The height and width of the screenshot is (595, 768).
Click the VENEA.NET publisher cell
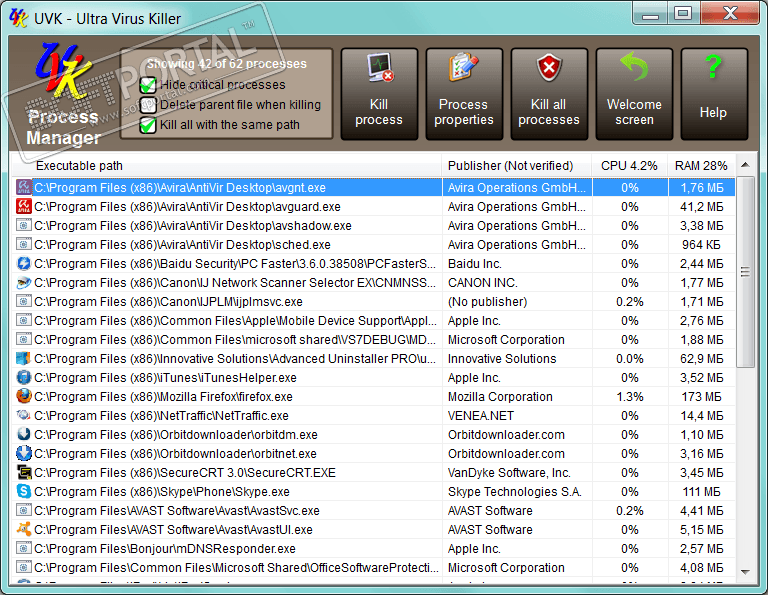tap(480, 416)
